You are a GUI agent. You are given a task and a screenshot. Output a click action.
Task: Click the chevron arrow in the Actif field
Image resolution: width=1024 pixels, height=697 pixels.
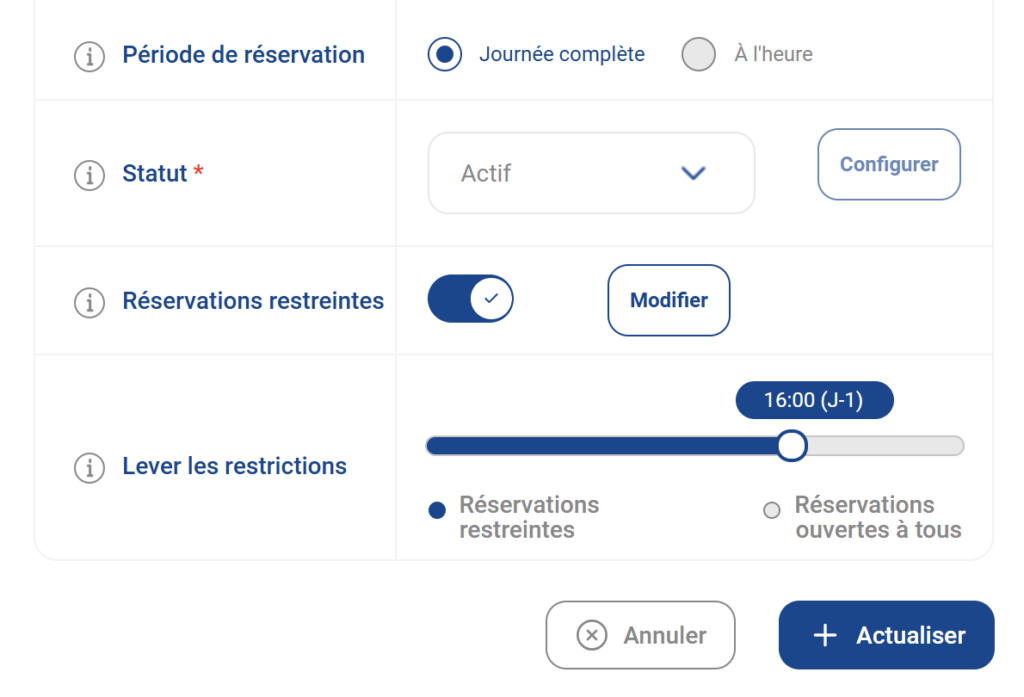coord(693,173)
